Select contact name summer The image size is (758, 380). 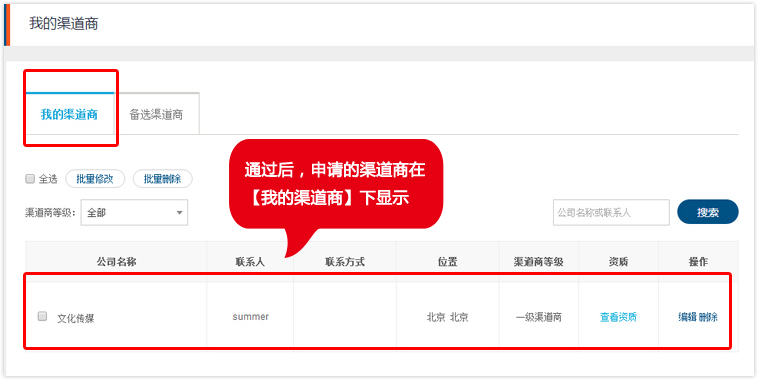pos(250,317)
